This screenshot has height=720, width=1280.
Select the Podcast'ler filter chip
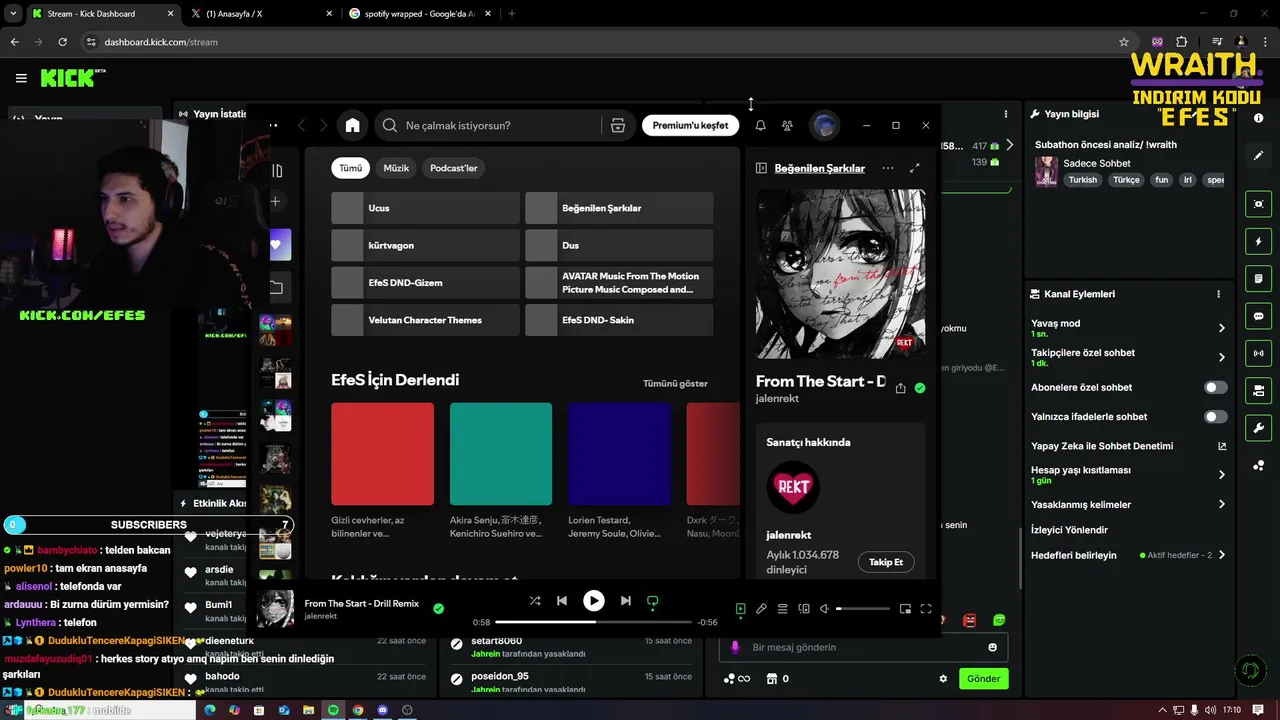point(454,168)
